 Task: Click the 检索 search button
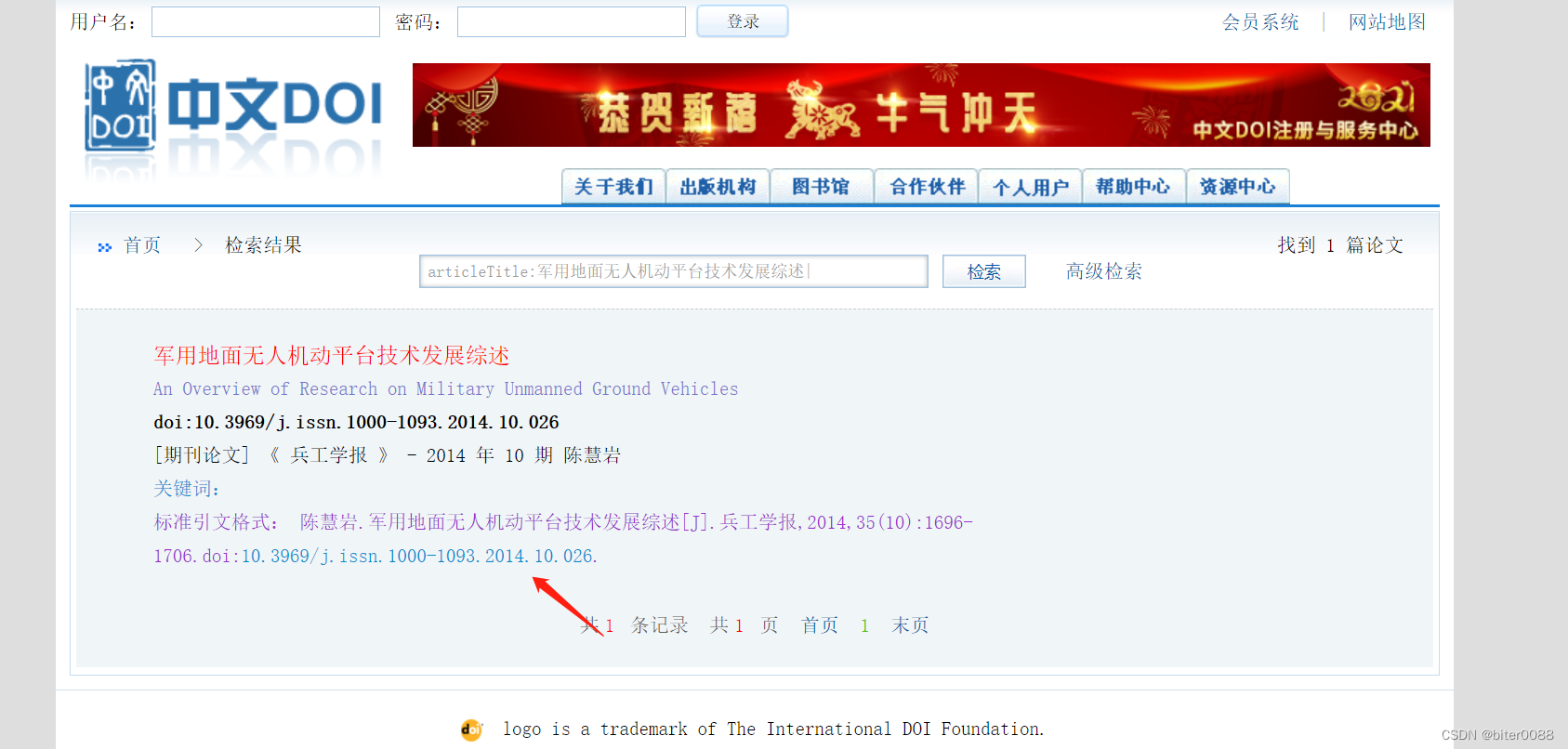click(x=984, y=271)
